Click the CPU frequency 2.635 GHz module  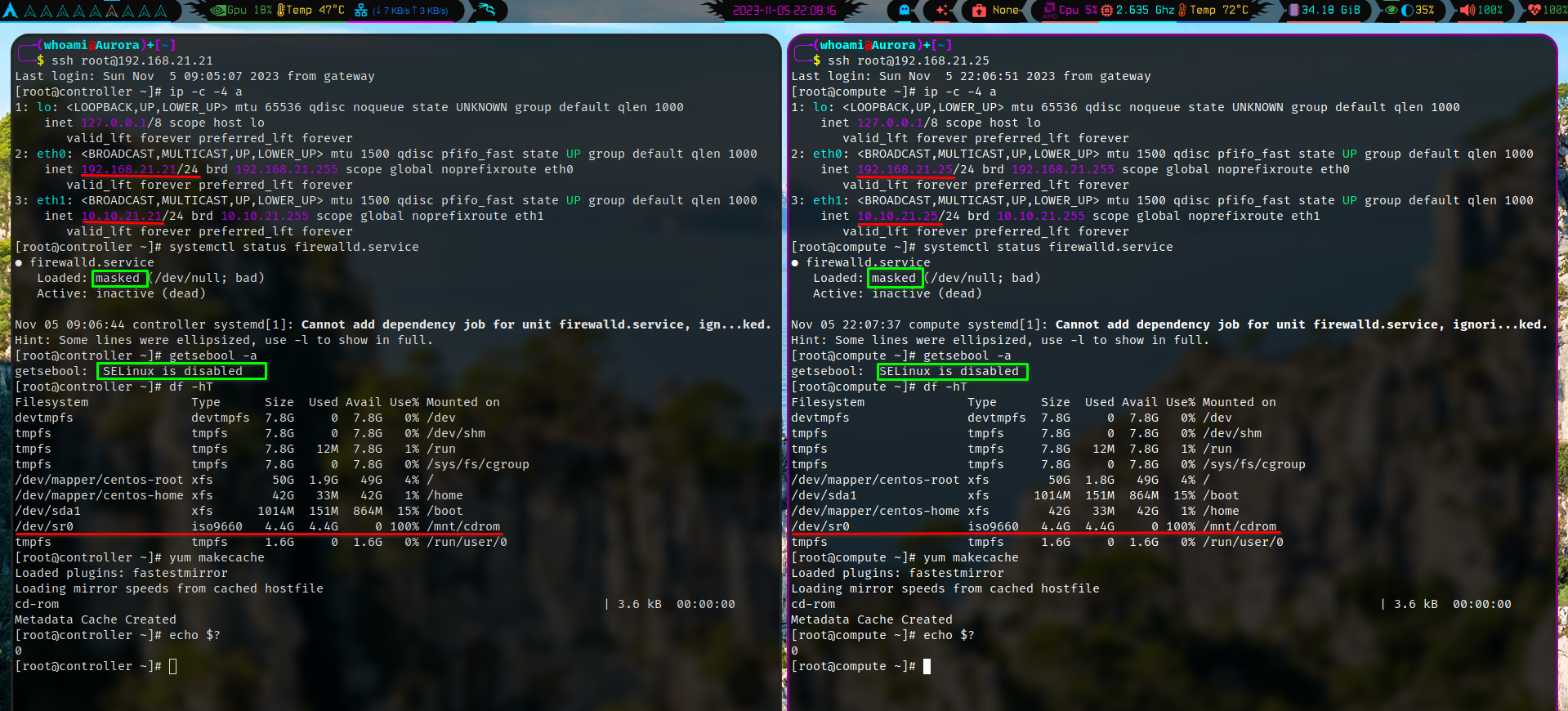coord(1137,11)
